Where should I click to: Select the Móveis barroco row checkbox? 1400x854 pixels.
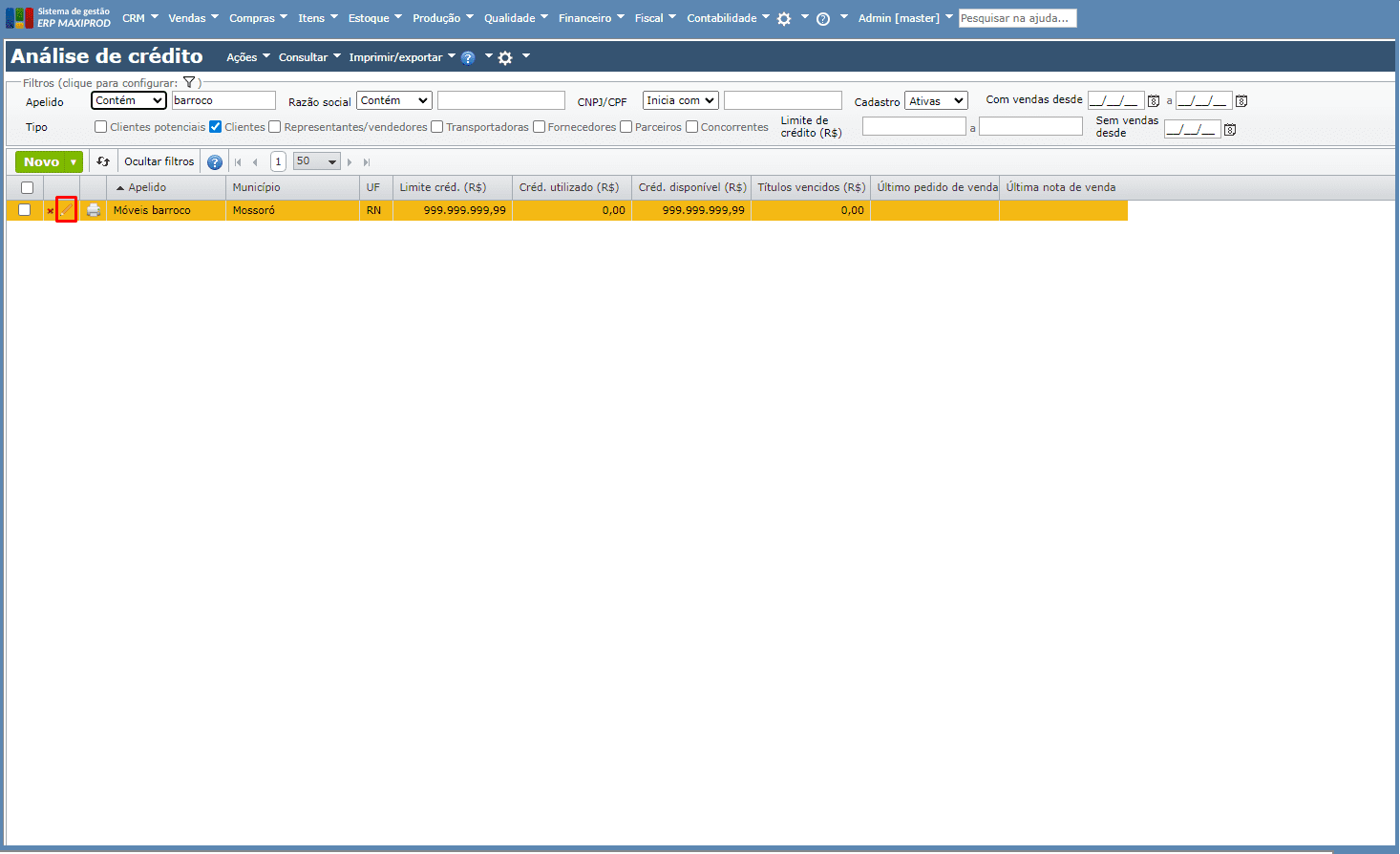coord(25,210)
